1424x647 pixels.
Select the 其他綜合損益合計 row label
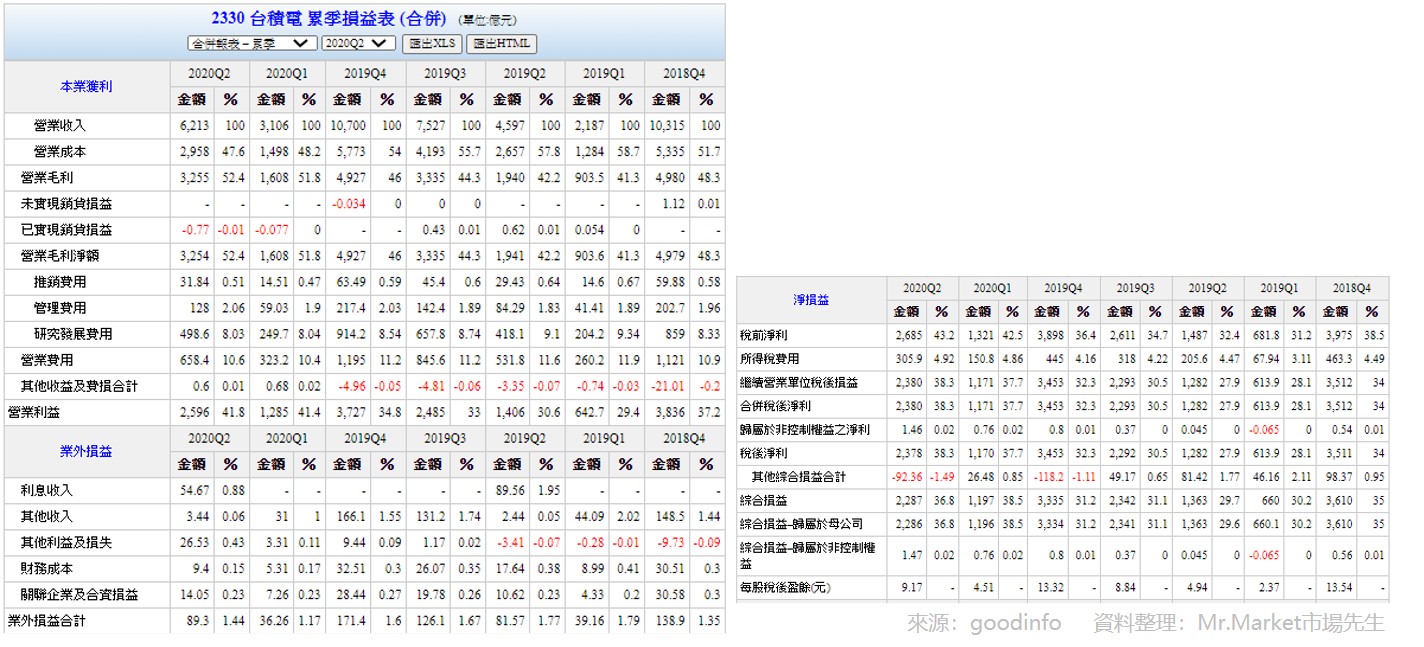tap(799, 477)
